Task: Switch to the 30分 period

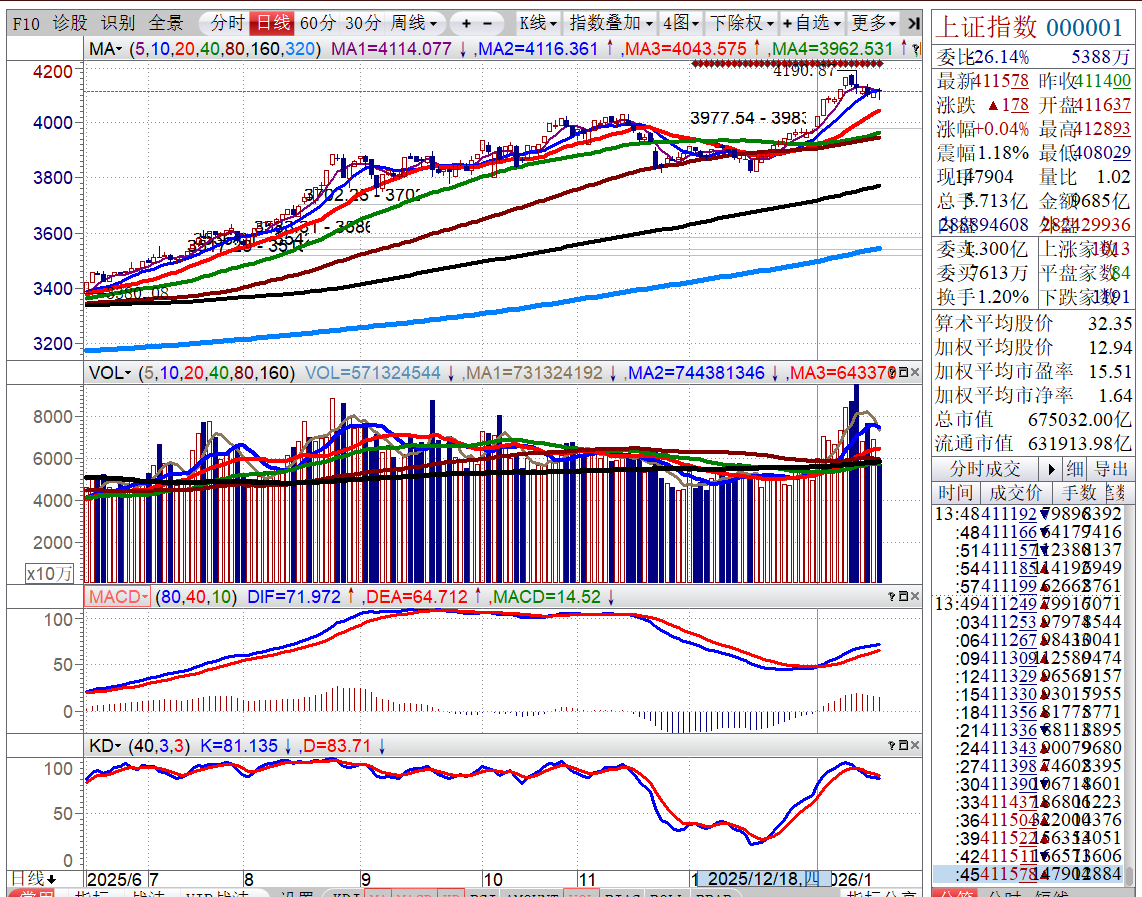Action: [362, 23]
